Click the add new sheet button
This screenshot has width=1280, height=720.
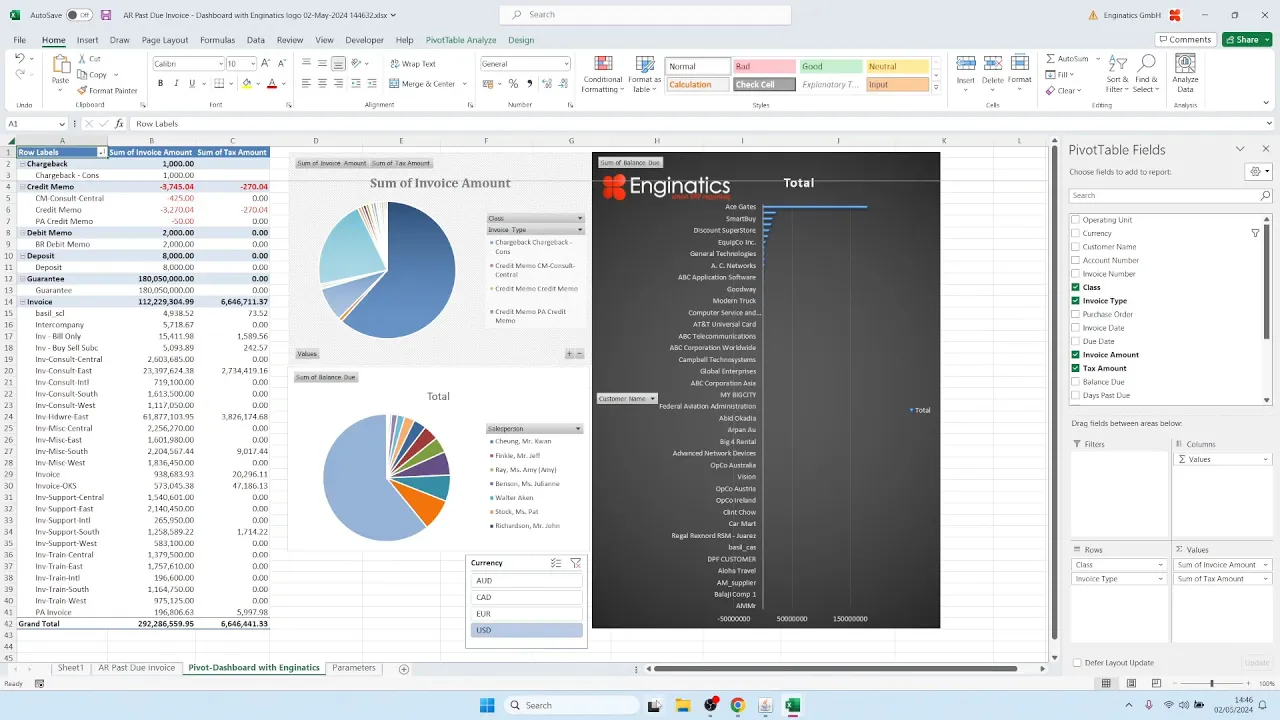[404, 669]
